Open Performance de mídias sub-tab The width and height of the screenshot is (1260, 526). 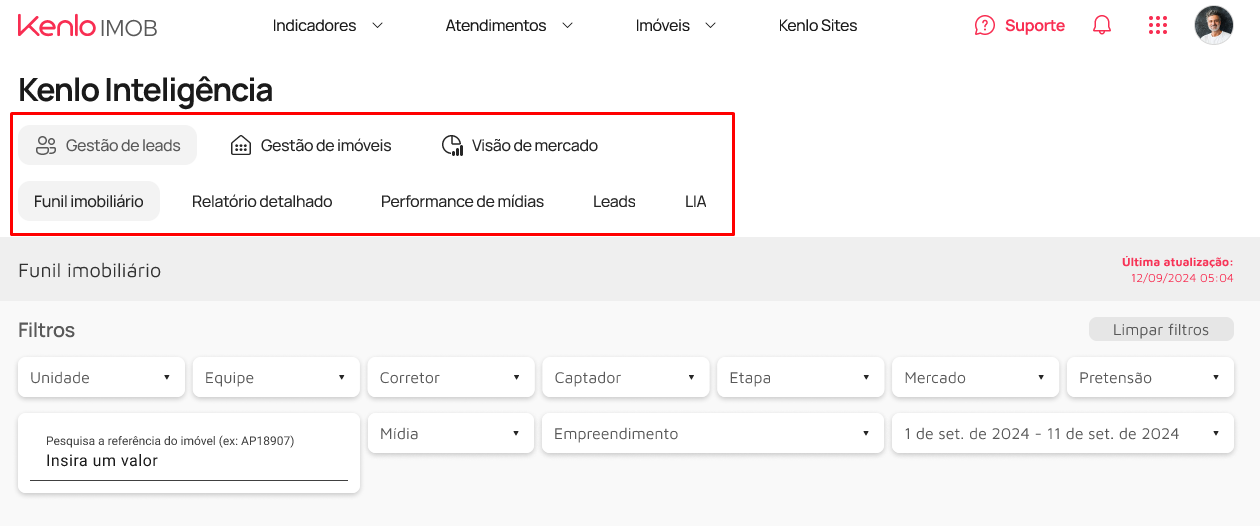(x=462, y=201)
